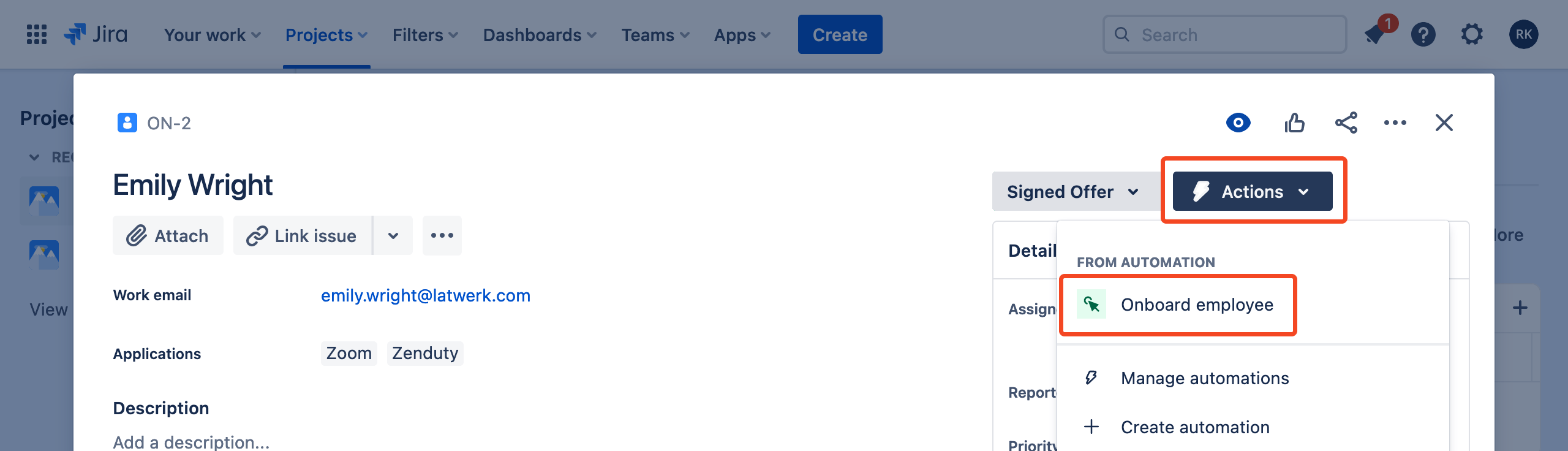Expand the Link issue dropdown arrow
The width and height of the screenshot is (1568, 451).
(393, 235)
